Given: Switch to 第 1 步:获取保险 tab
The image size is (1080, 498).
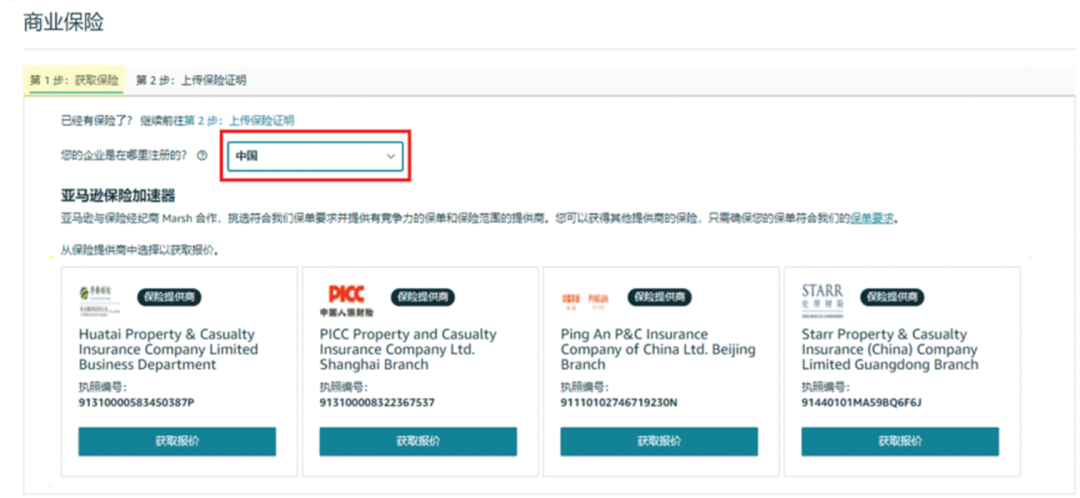Looking at the screenshot, I should (74, 80).
